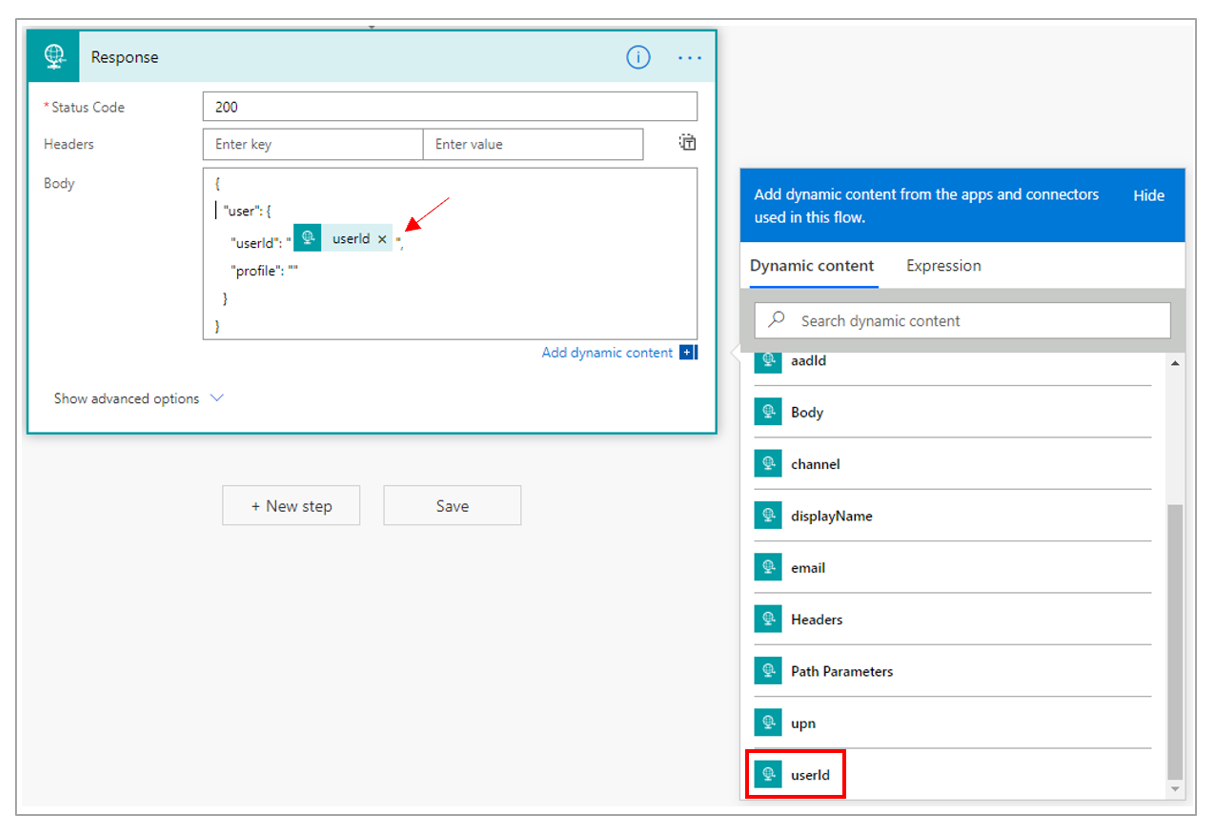1213x831 pixels.
Task: Expand Show advanced options chevron
Action: (x=216, y=398)
